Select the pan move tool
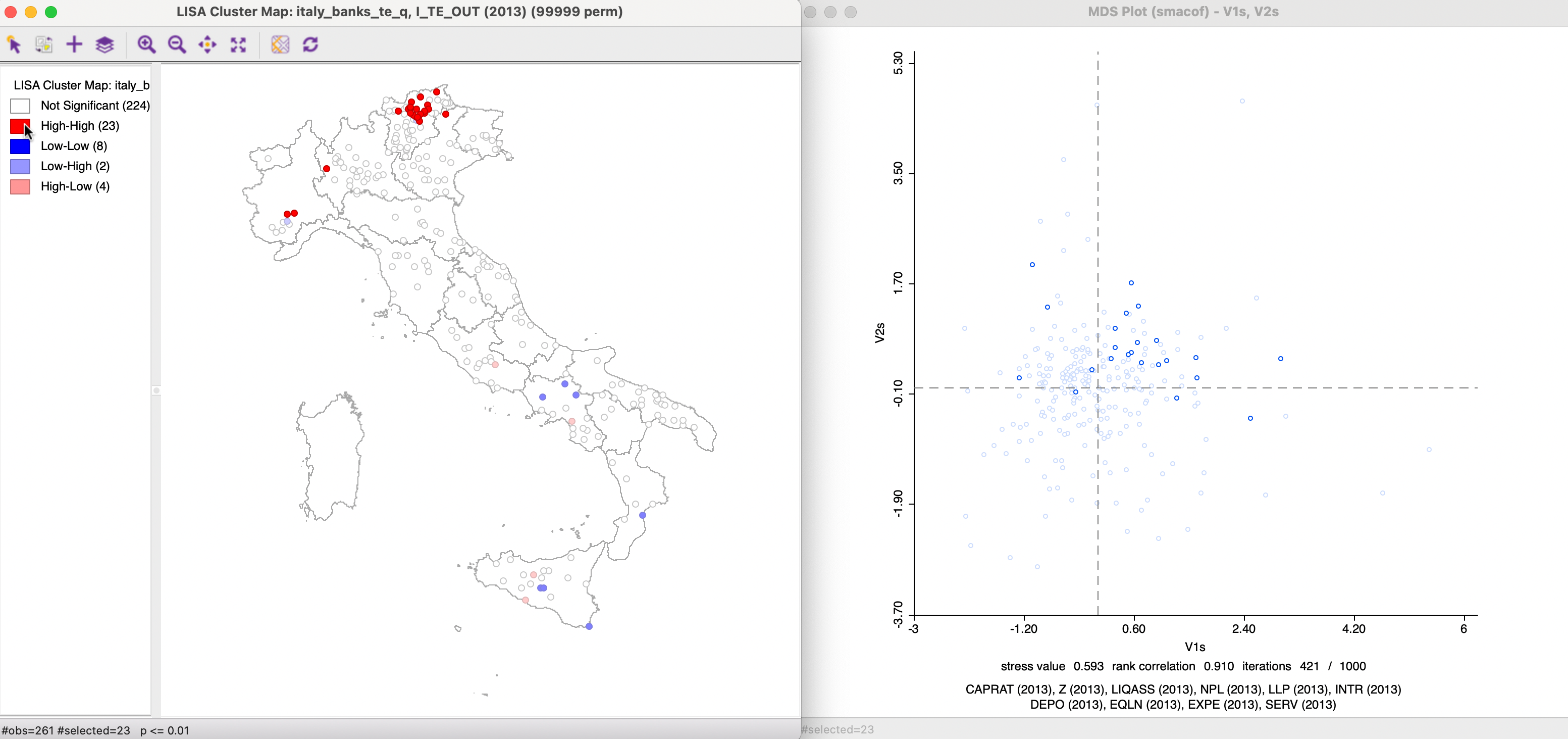 point(207,44)
